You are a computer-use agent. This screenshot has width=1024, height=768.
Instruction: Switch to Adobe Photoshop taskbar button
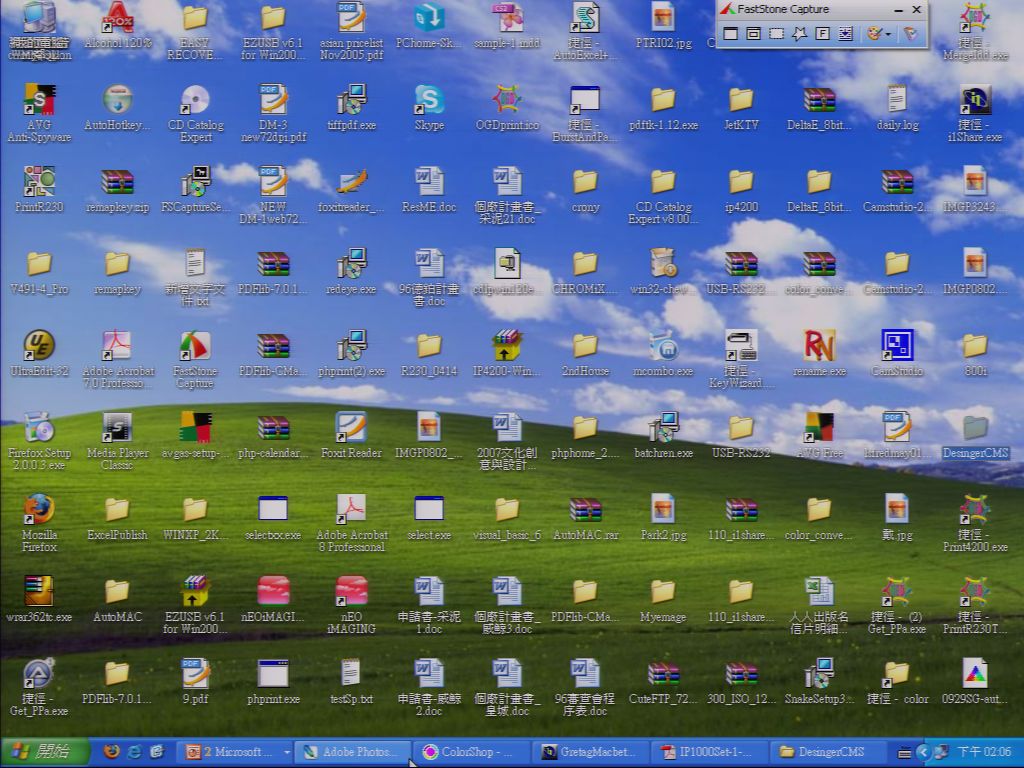point(351,752)
